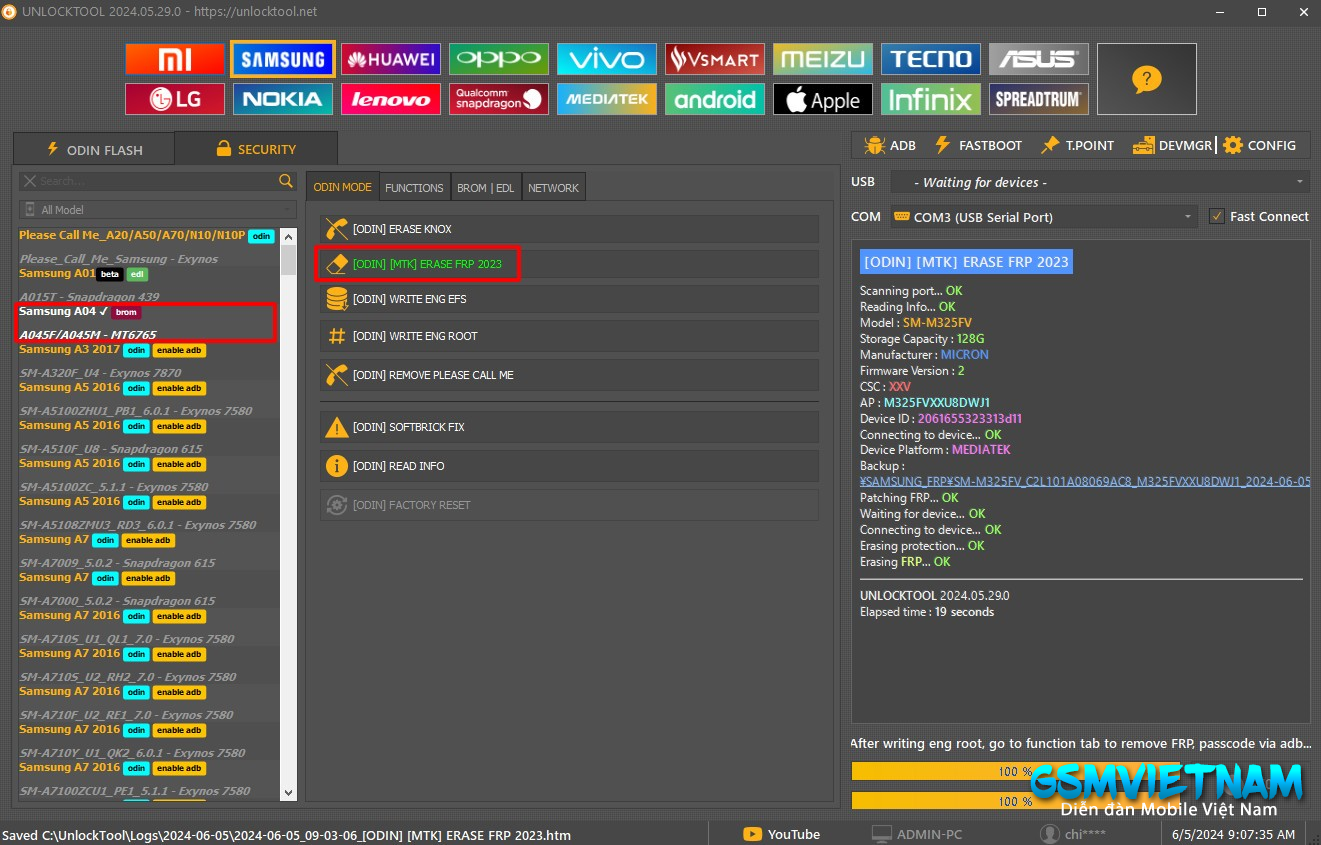The height and width of the screenshot is (845, 1321).
Task: Open the COM port dropdown
Action: coord(1043,217)
